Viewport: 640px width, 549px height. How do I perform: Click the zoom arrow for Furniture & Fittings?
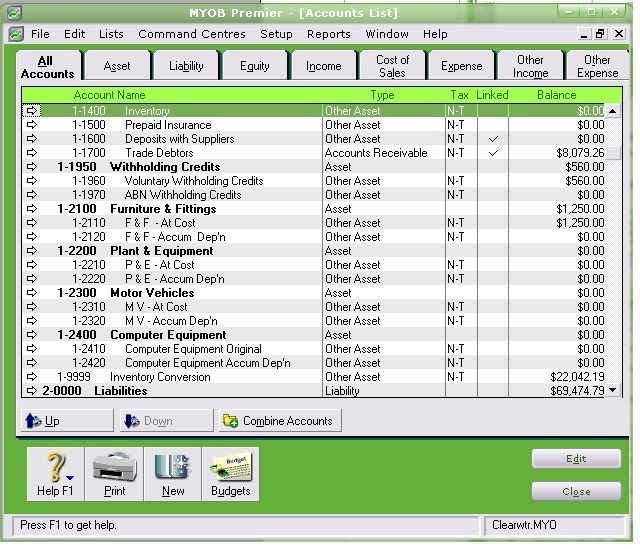(x=31, y=209)
